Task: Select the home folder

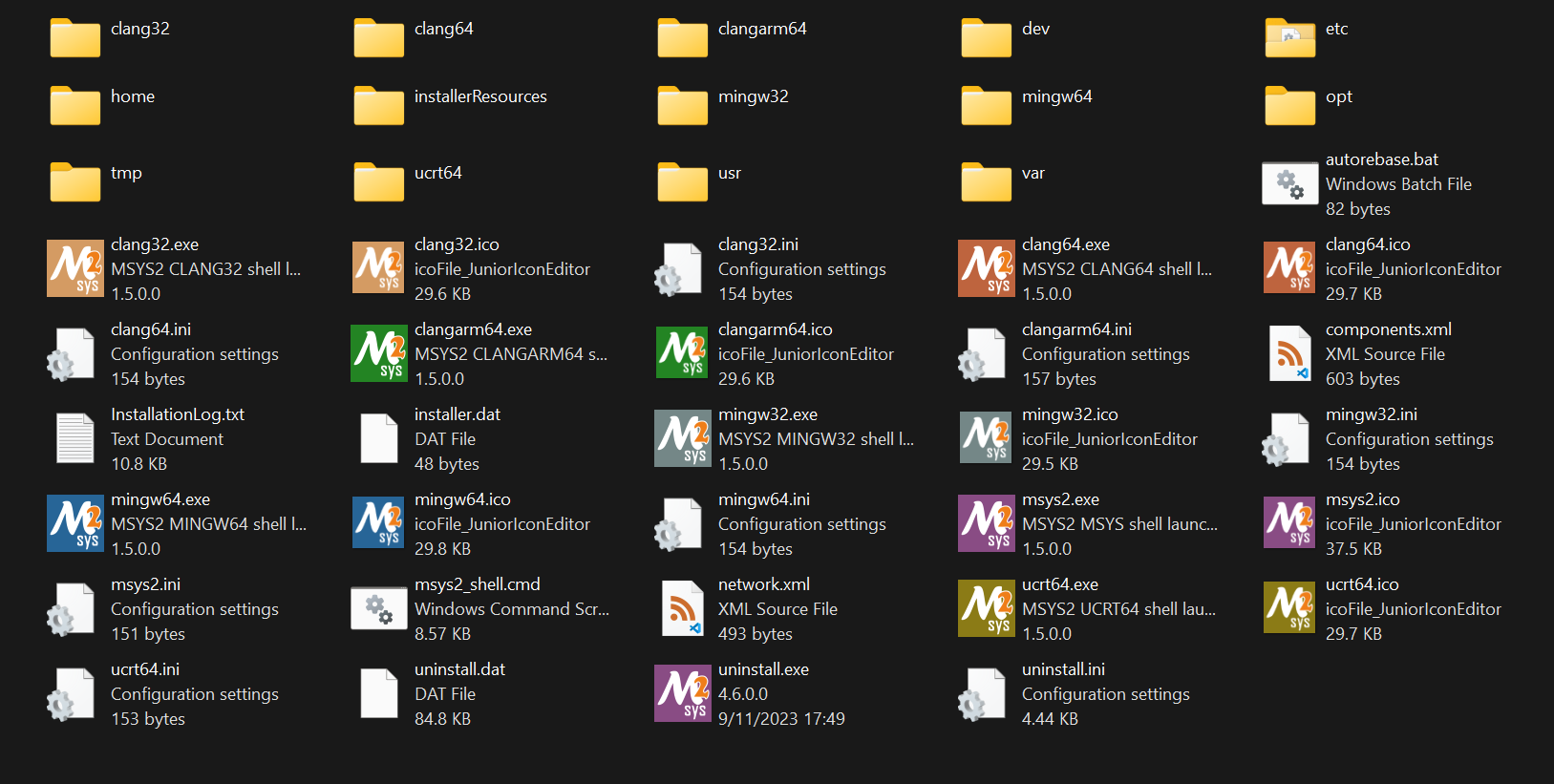Action: (x=75, y=106)
